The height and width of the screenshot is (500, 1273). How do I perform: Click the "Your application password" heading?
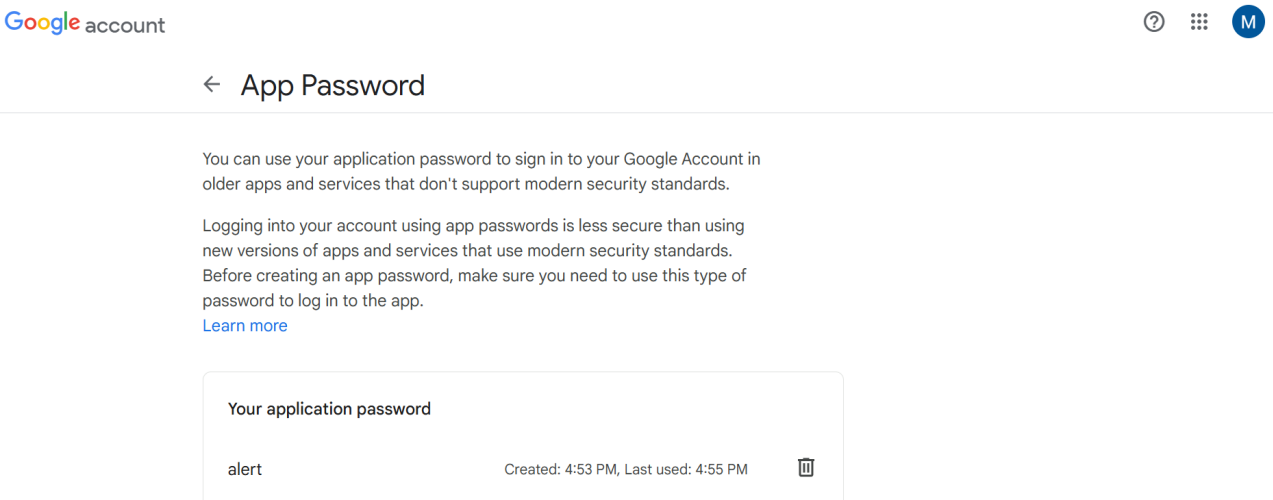329,409
